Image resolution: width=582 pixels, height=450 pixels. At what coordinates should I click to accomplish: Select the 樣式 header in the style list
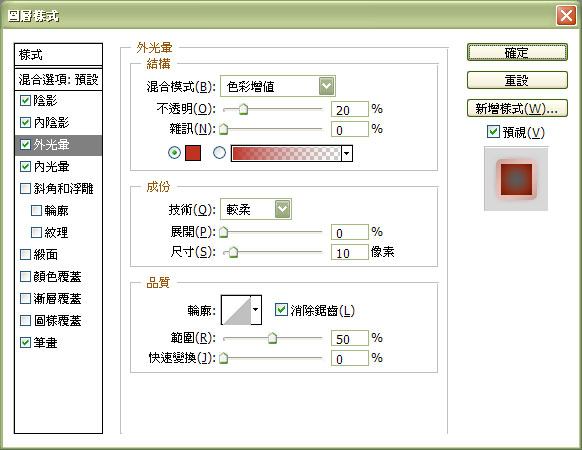pyautogui.click(x=58, y=55)
